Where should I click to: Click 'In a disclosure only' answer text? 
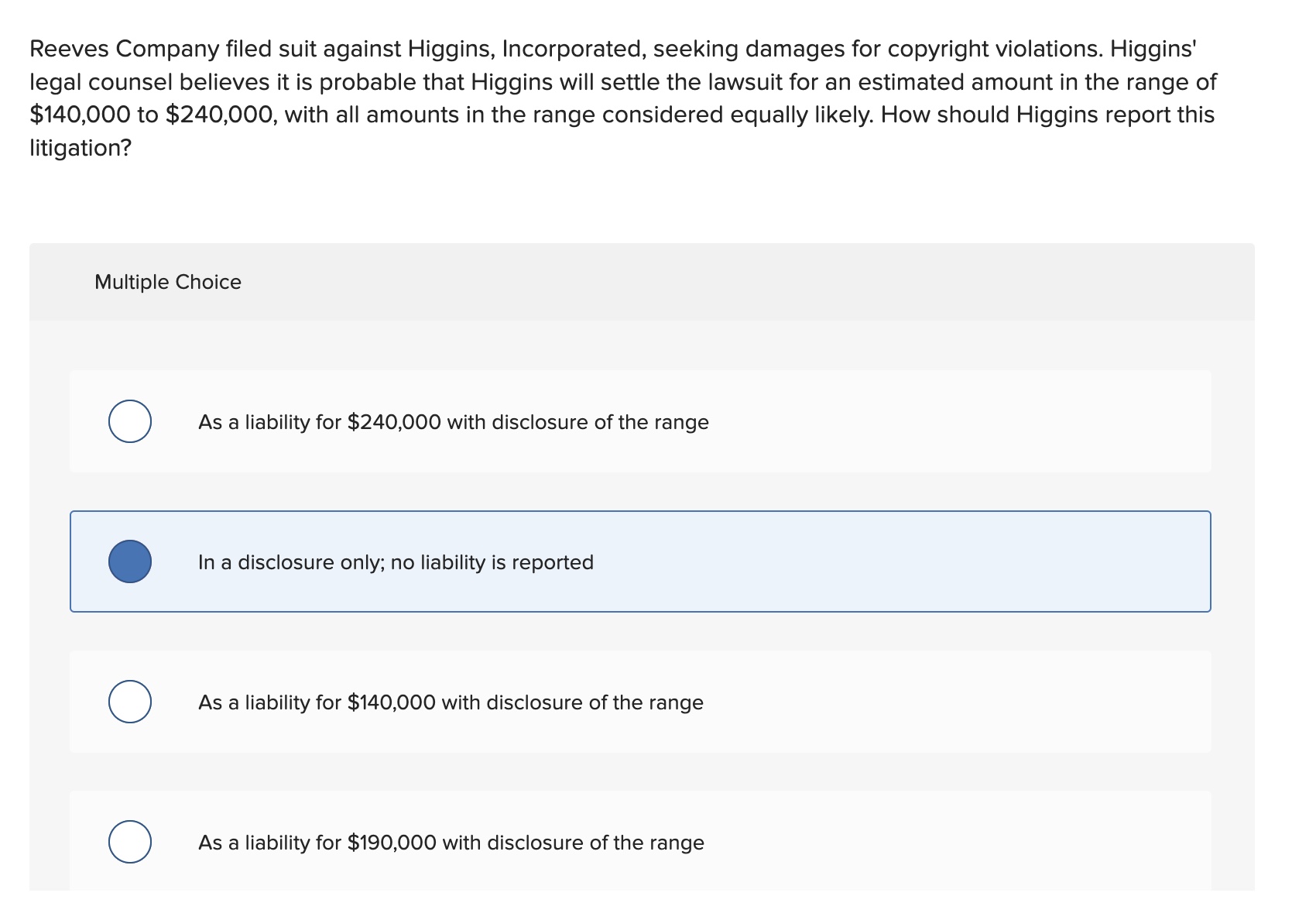click(396, 562)
